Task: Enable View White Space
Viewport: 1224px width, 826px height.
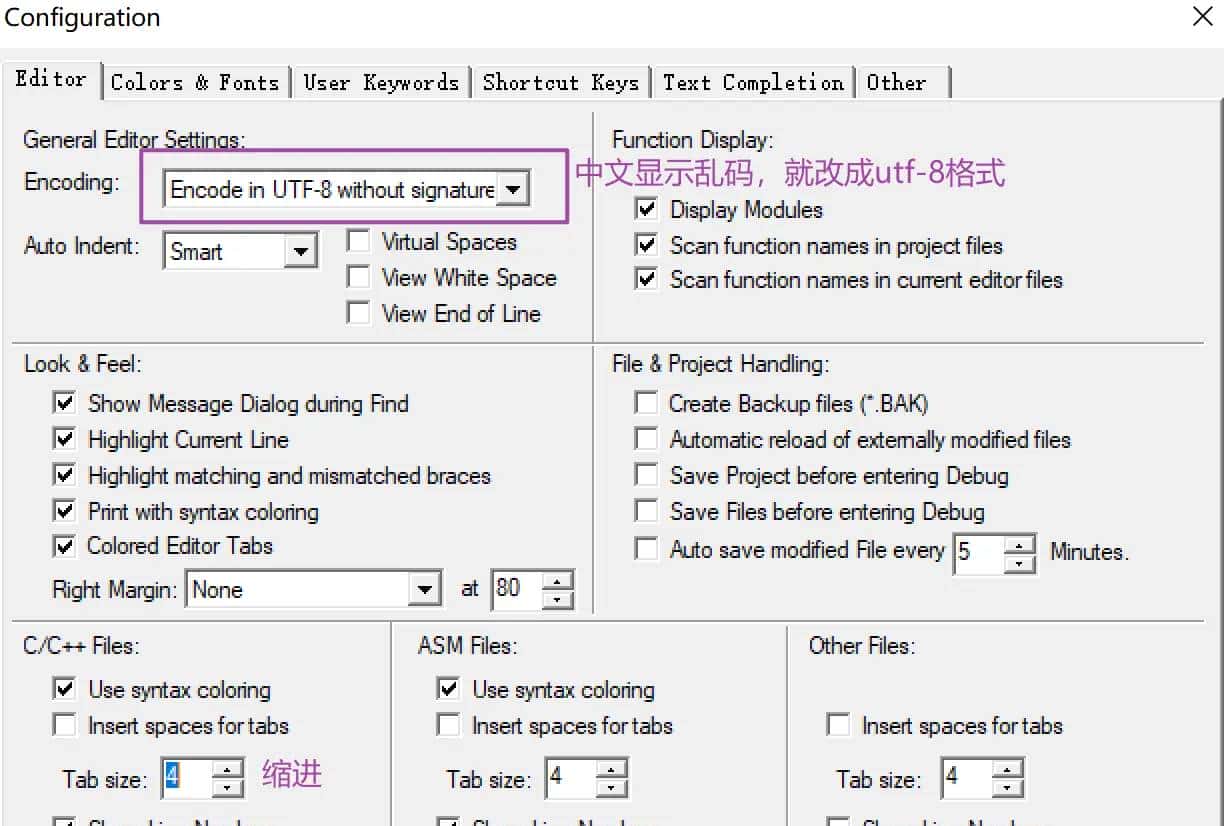Action: (358, 277)
